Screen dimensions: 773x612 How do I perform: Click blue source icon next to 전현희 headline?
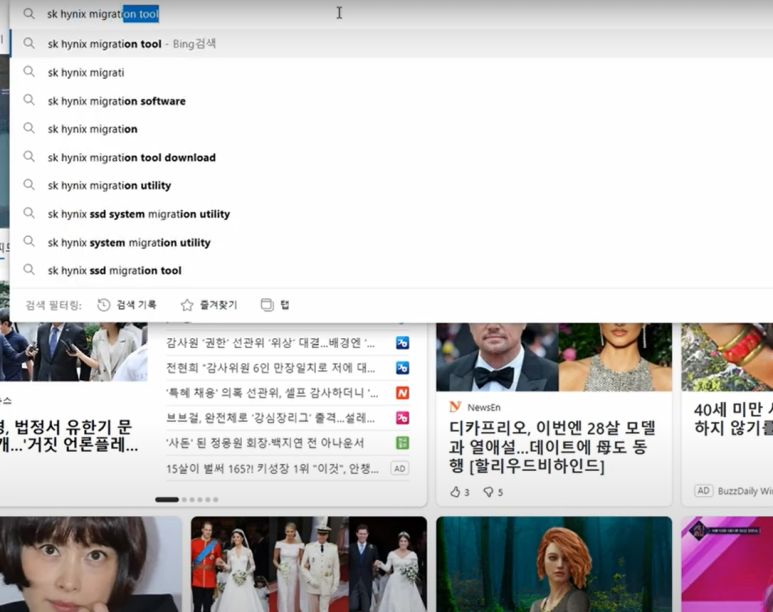[402, 368]
